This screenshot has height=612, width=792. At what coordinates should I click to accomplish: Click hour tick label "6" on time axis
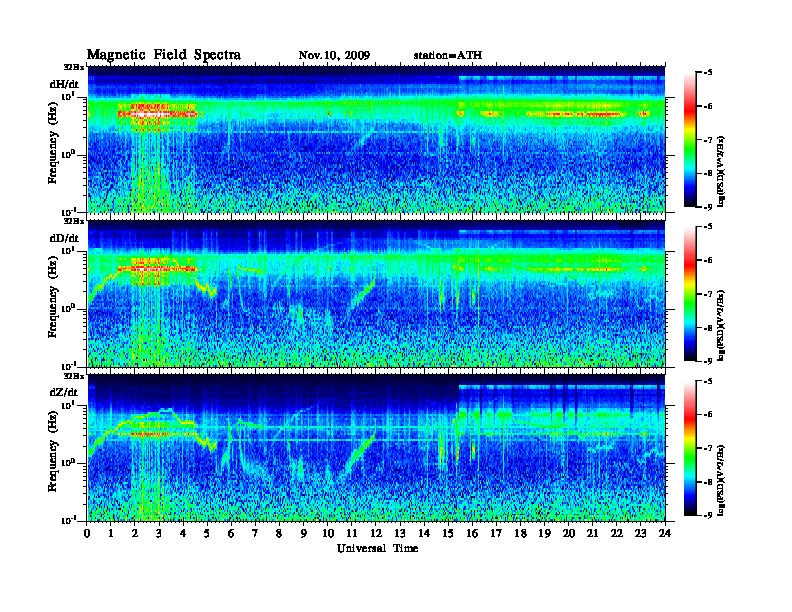coord(231,533)
